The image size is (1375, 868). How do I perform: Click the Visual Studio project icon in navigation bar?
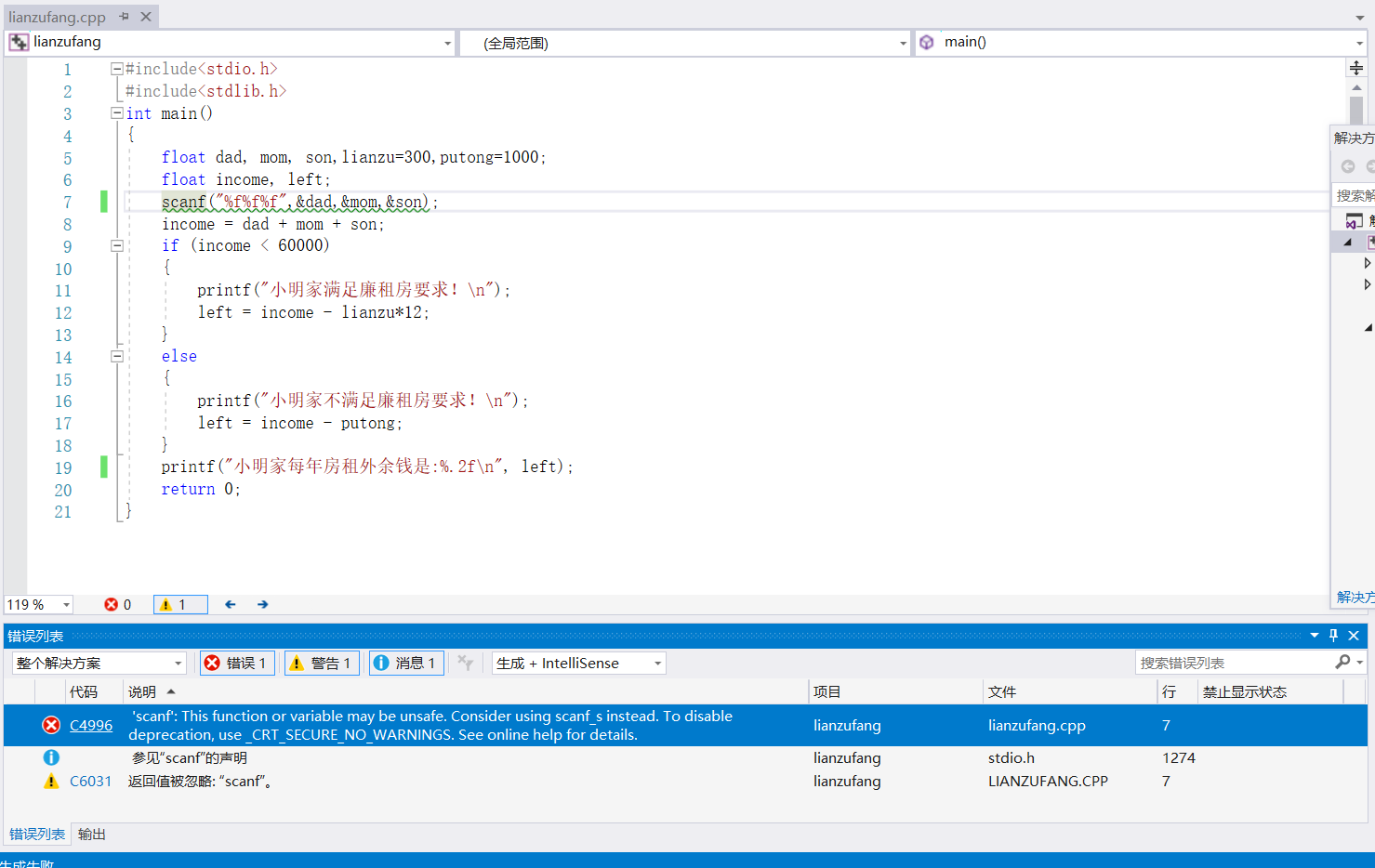click(18, 42)
